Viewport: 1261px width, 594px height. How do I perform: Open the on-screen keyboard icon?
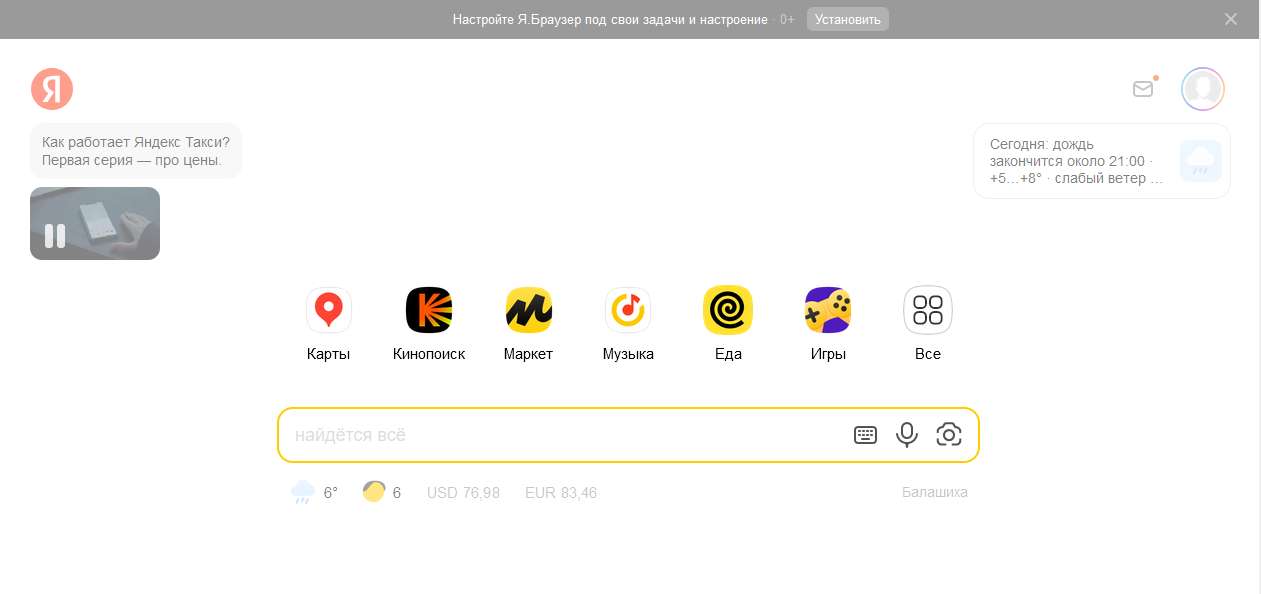point(866,435)
